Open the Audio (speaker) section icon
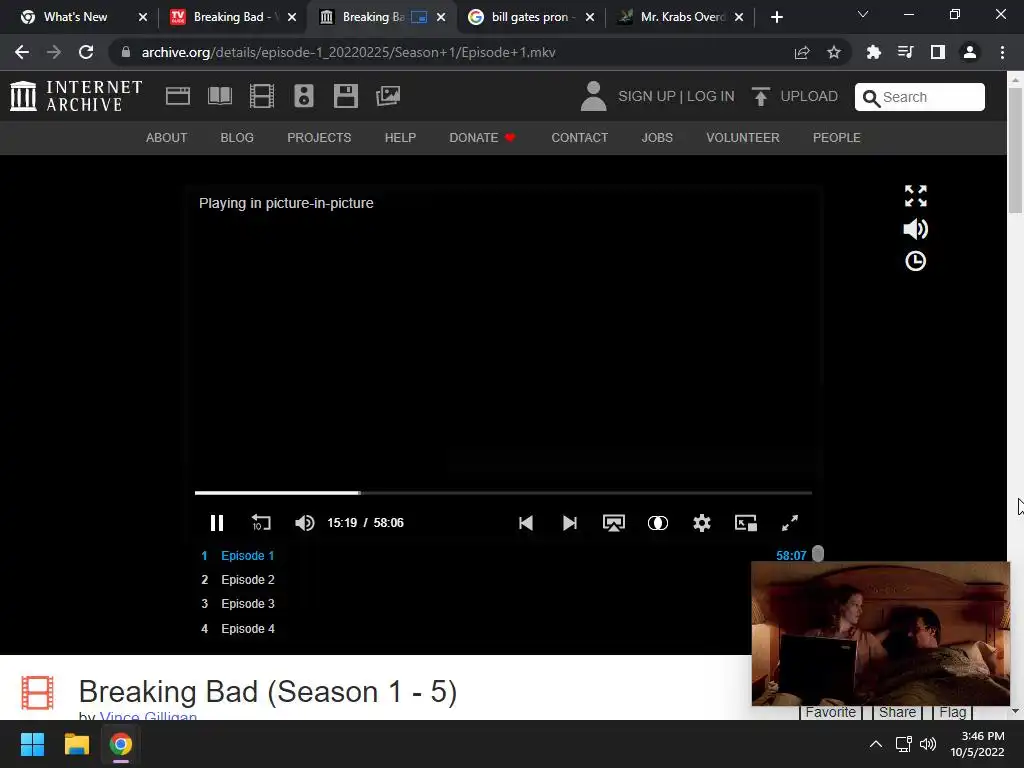Viewport: 1024px width, 768px height. pyautogui.click(x=304, y=96)
